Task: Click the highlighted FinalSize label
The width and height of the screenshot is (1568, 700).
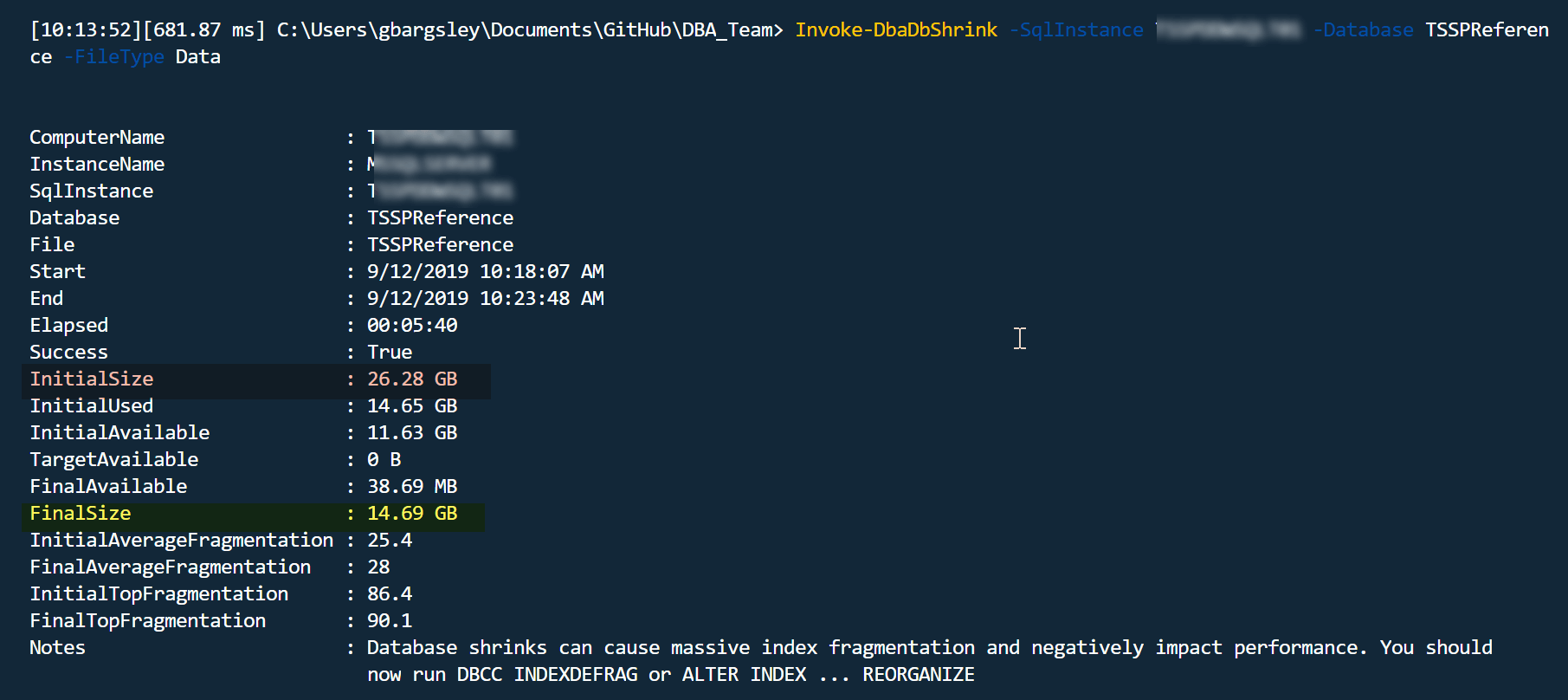Action: click(81, 513)
